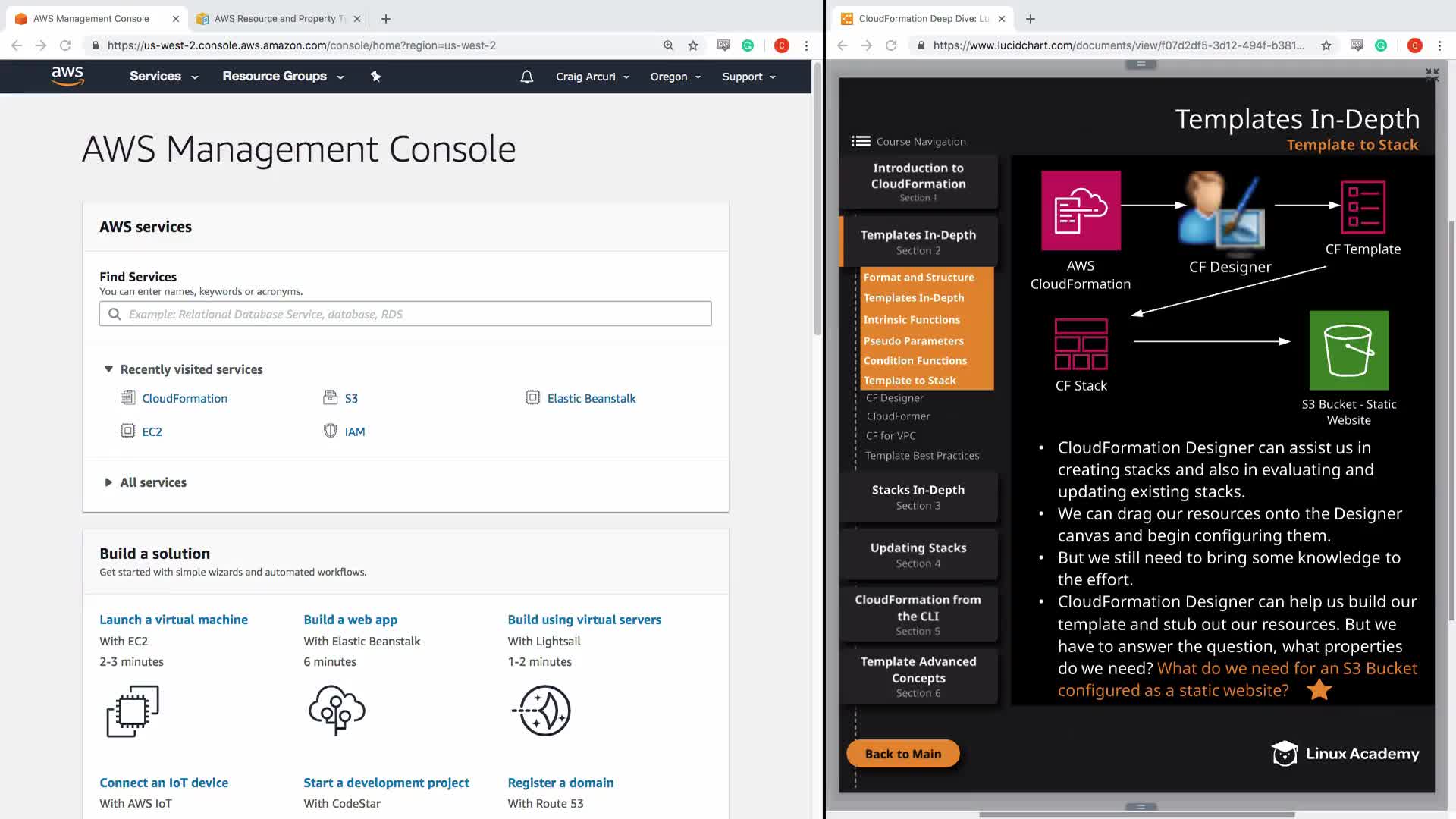The image size is (1456, 819).
Task: Click the CF Stack icon in the diagram
Action: tap(1081, 344)
